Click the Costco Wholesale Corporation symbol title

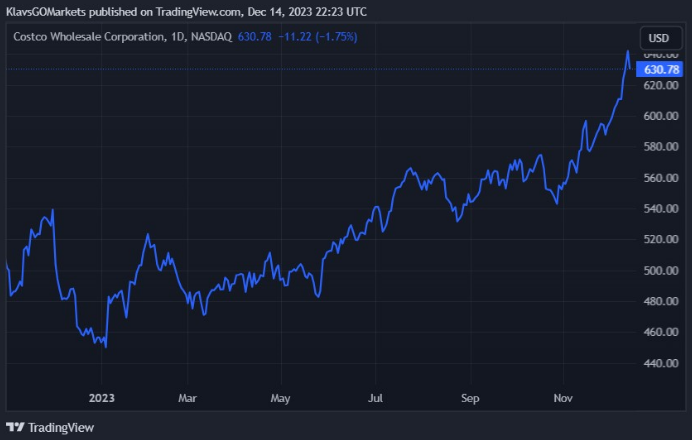click(89, 37)
